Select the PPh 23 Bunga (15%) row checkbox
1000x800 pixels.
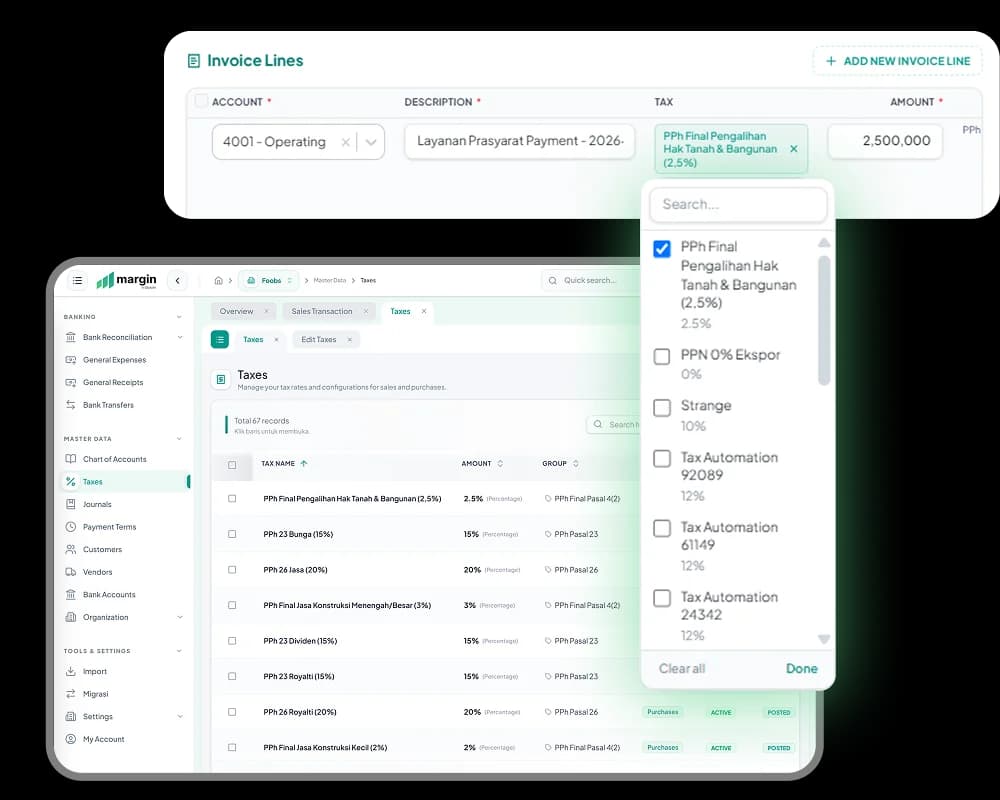[232, 534]
